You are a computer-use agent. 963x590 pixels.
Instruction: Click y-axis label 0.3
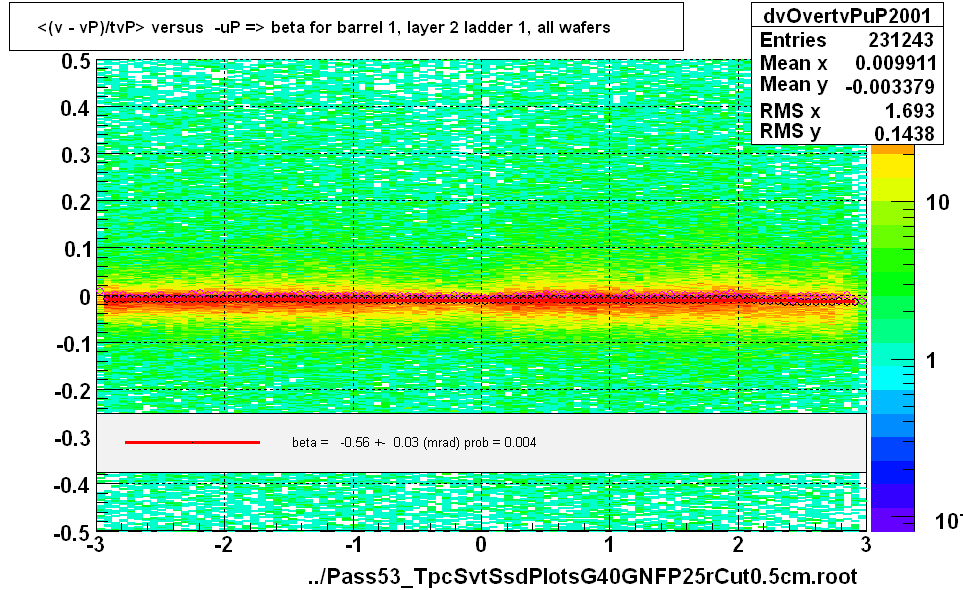(x=76, y=155)
